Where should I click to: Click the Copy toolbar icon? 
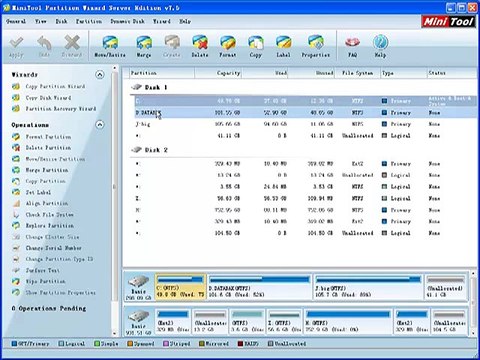(256, 47)
